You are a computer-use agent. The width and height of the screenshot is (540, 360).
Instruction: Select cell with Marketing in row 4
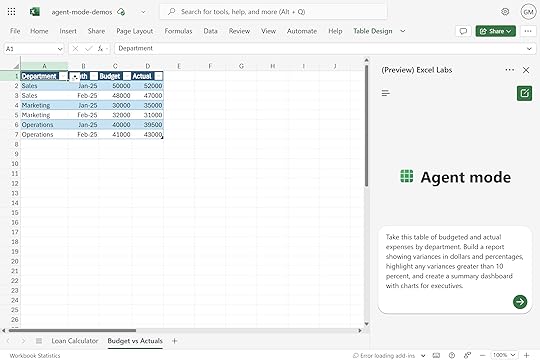[44, 105]
